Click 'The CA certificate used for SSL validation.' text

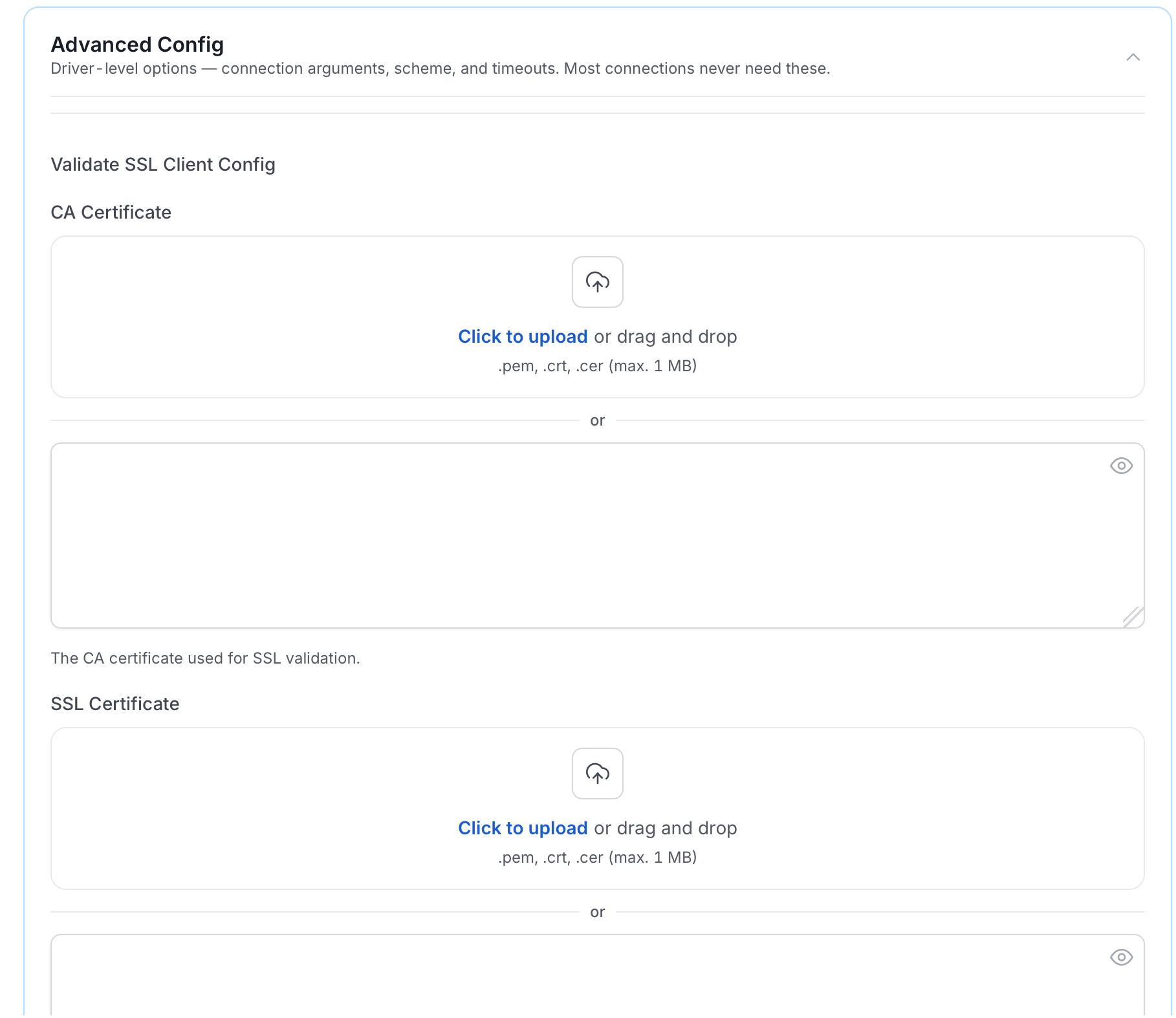point(205,658)
